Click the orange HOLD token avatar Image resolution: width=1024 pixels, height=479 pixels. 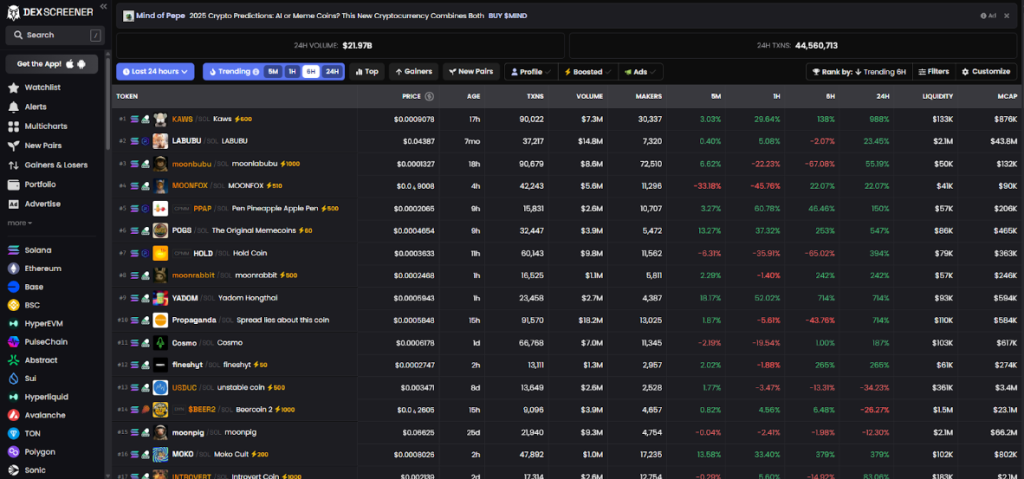[x=160, y=253]
